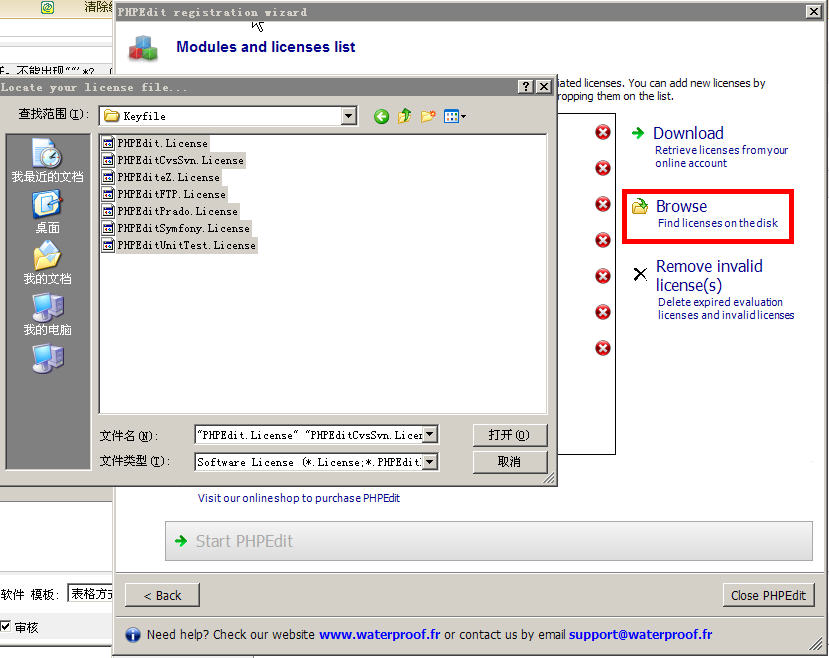
Task: Click the PHPEditFTP.License file icon
Action: [108, 194]
